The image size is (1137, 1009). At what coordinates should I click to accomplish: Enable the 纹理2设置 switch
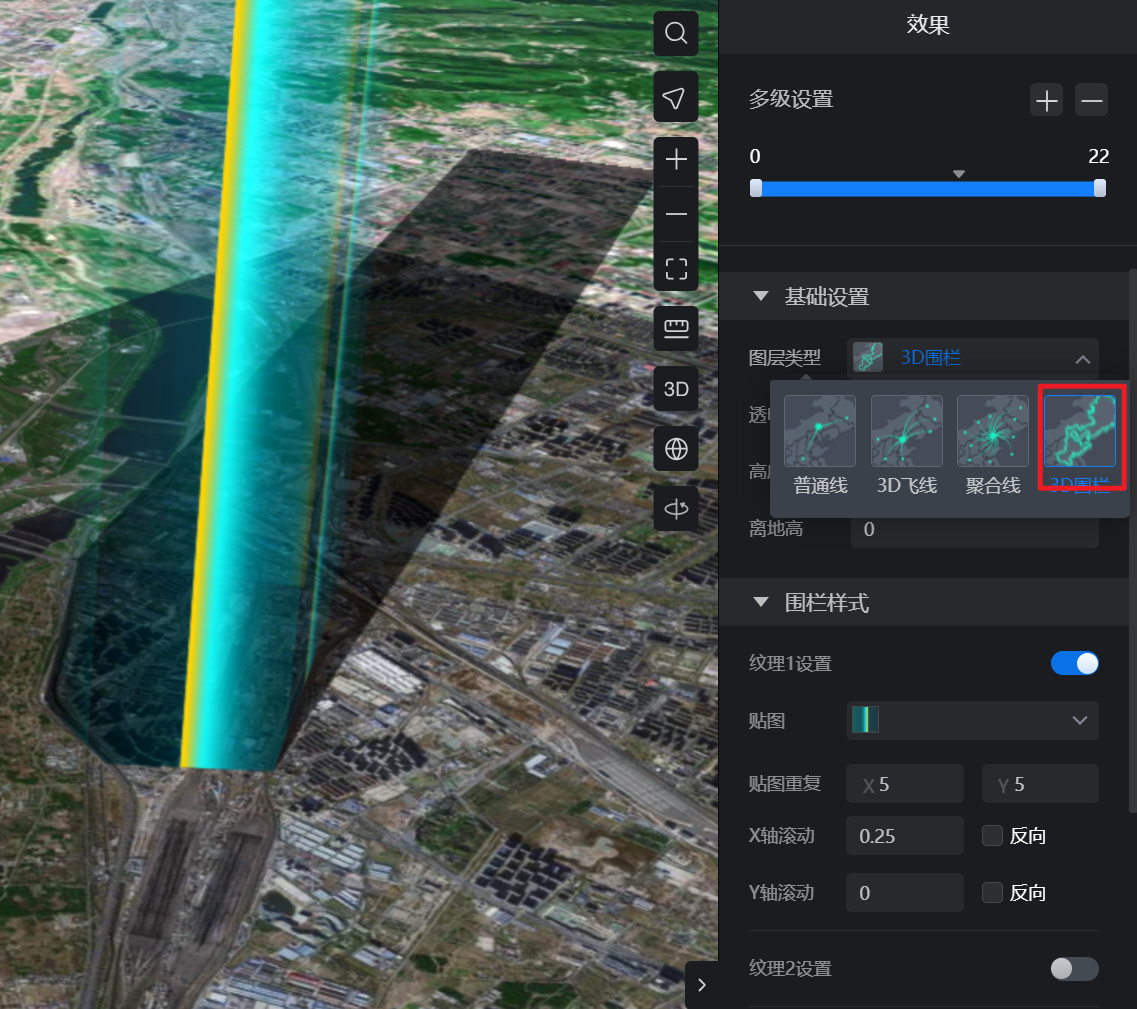1075,968
